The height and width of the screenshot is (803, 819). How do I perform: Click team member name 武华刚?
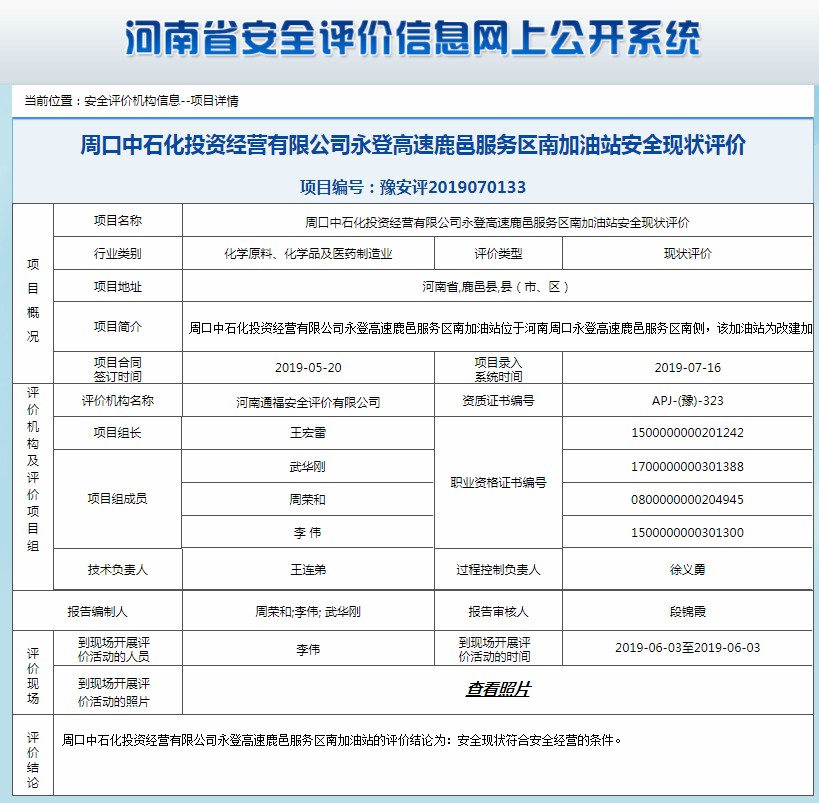(x=308, y=467)
